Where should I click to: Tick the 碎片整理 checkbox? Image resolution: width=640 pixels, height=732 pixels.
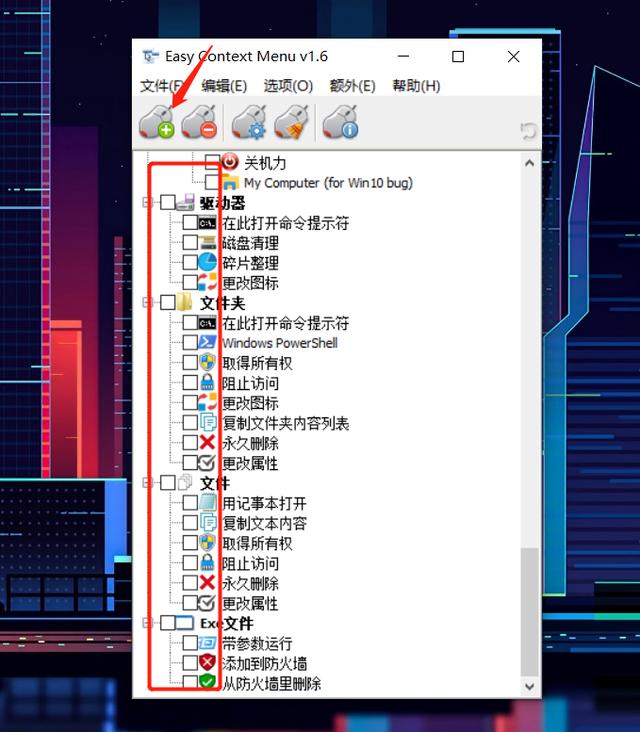pyautogui.click(x=190, y=262)
